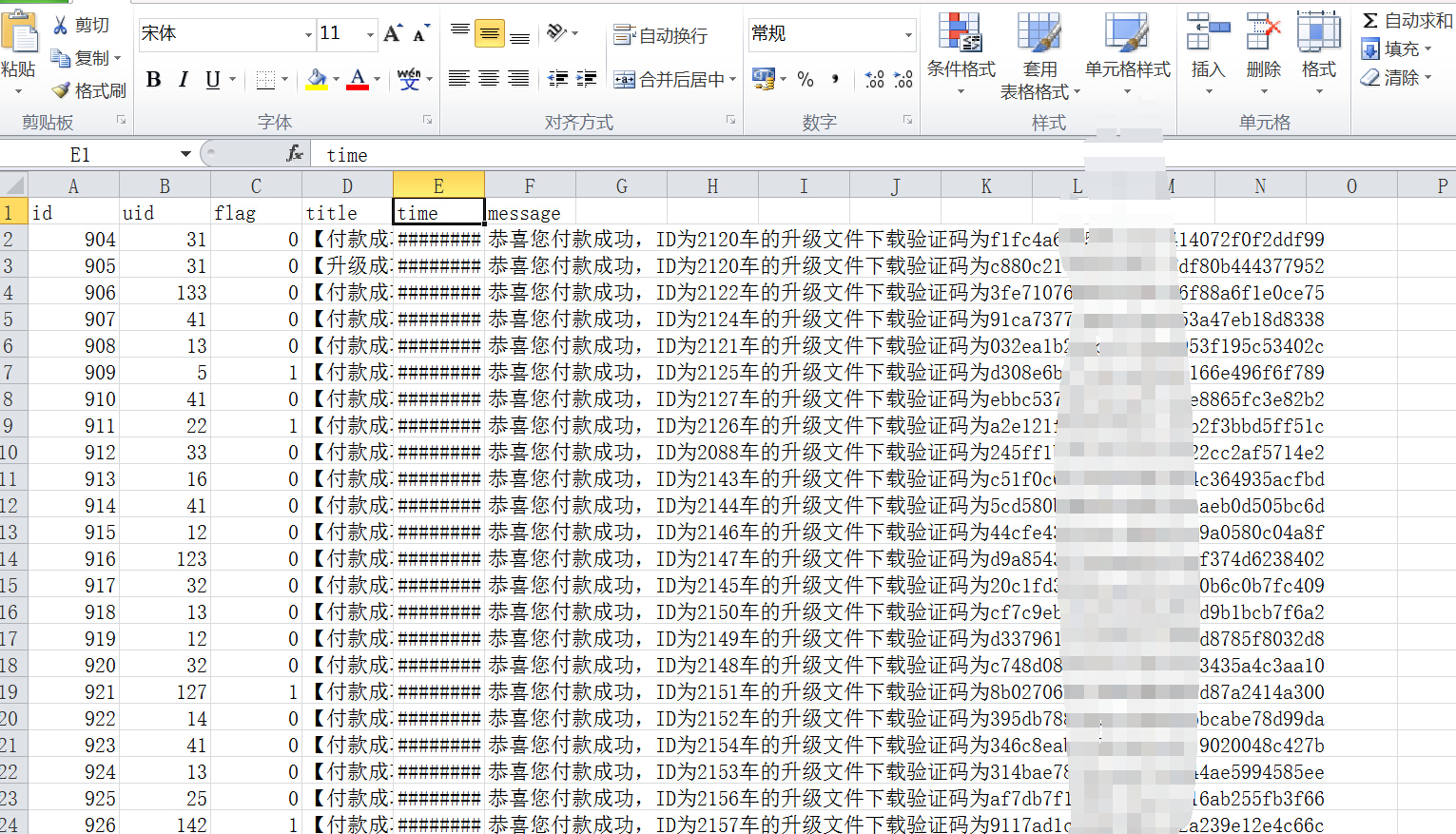Click header cell 'title'

coord(347,213)
